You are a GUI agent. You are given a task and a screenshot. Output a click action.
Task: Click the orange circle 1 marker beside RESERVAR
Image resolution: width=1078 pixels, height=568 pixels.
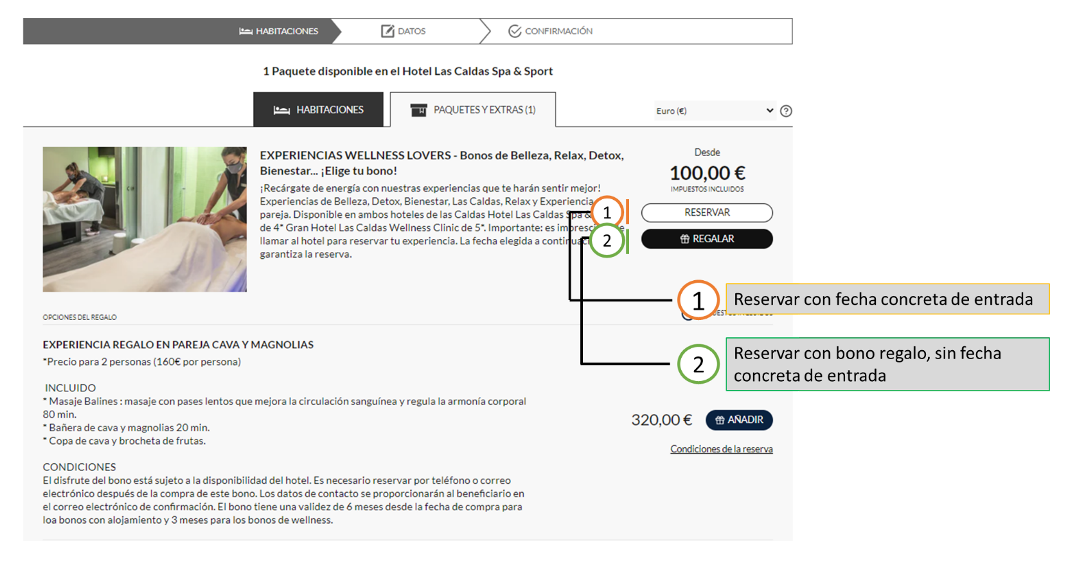(606, 213)
